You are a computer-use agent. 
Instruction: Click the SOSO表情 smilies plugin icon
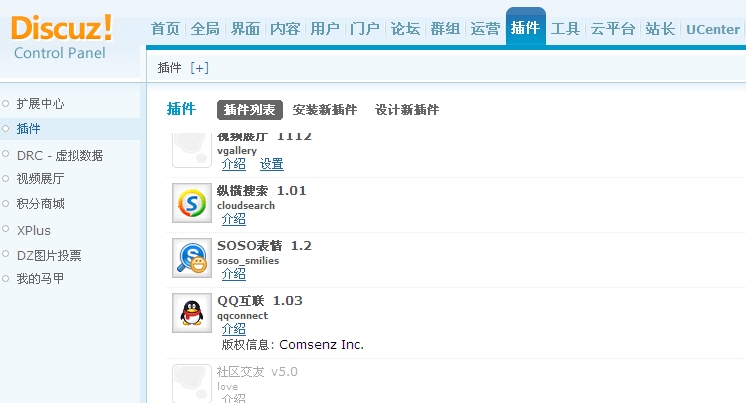tap(192, 258)
